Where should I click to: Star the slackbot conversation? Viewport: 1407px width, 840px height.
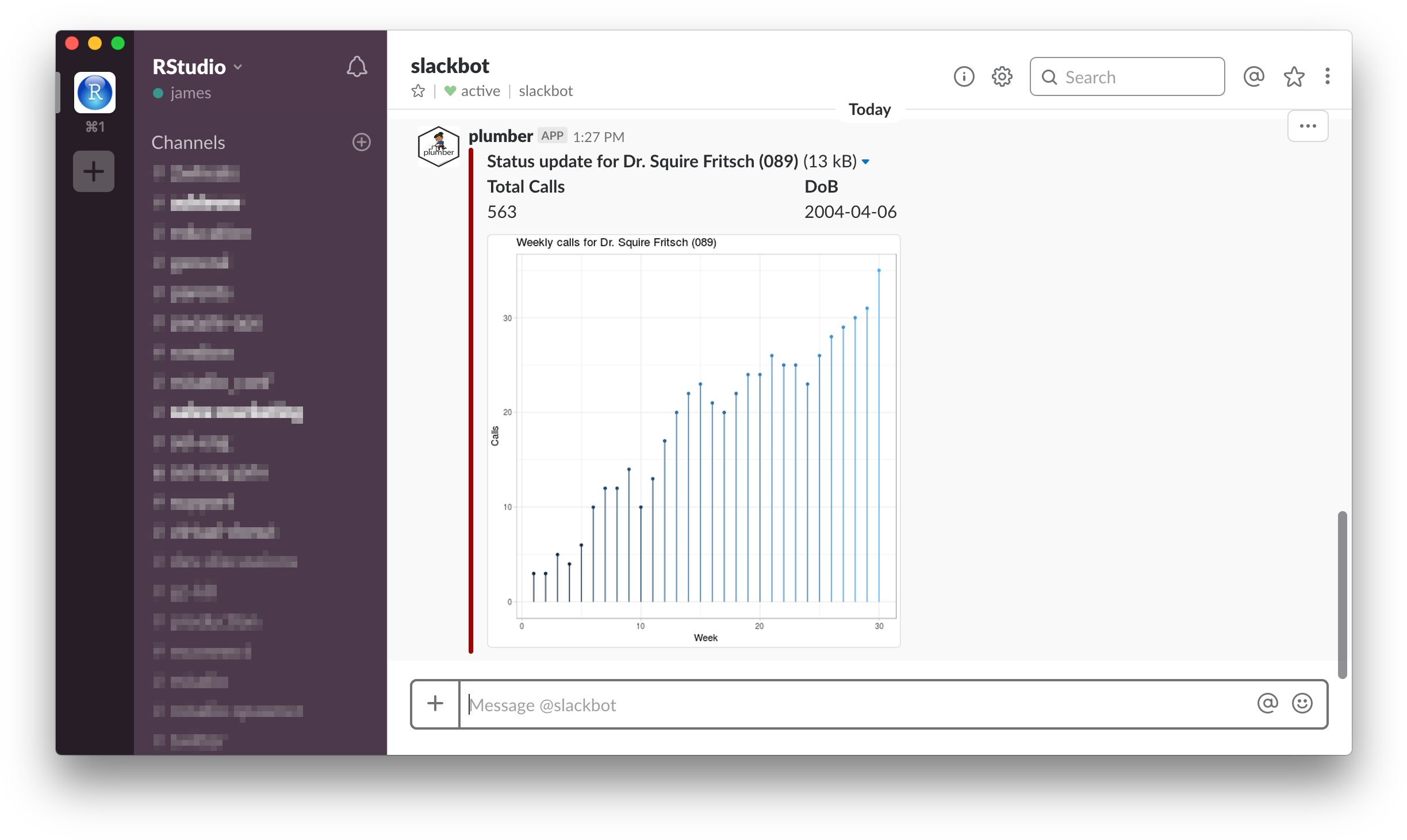[418, 91]
